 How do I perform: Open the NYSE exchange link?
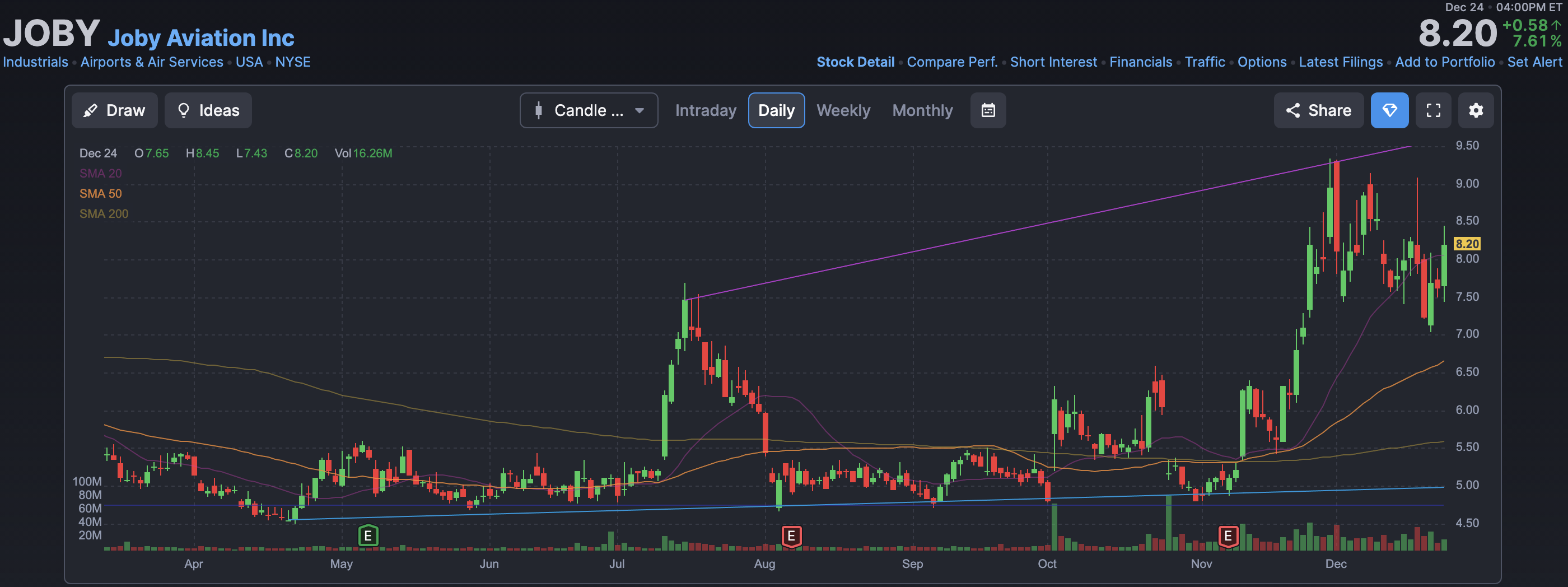pyautogui.click(x=293, y=62)
